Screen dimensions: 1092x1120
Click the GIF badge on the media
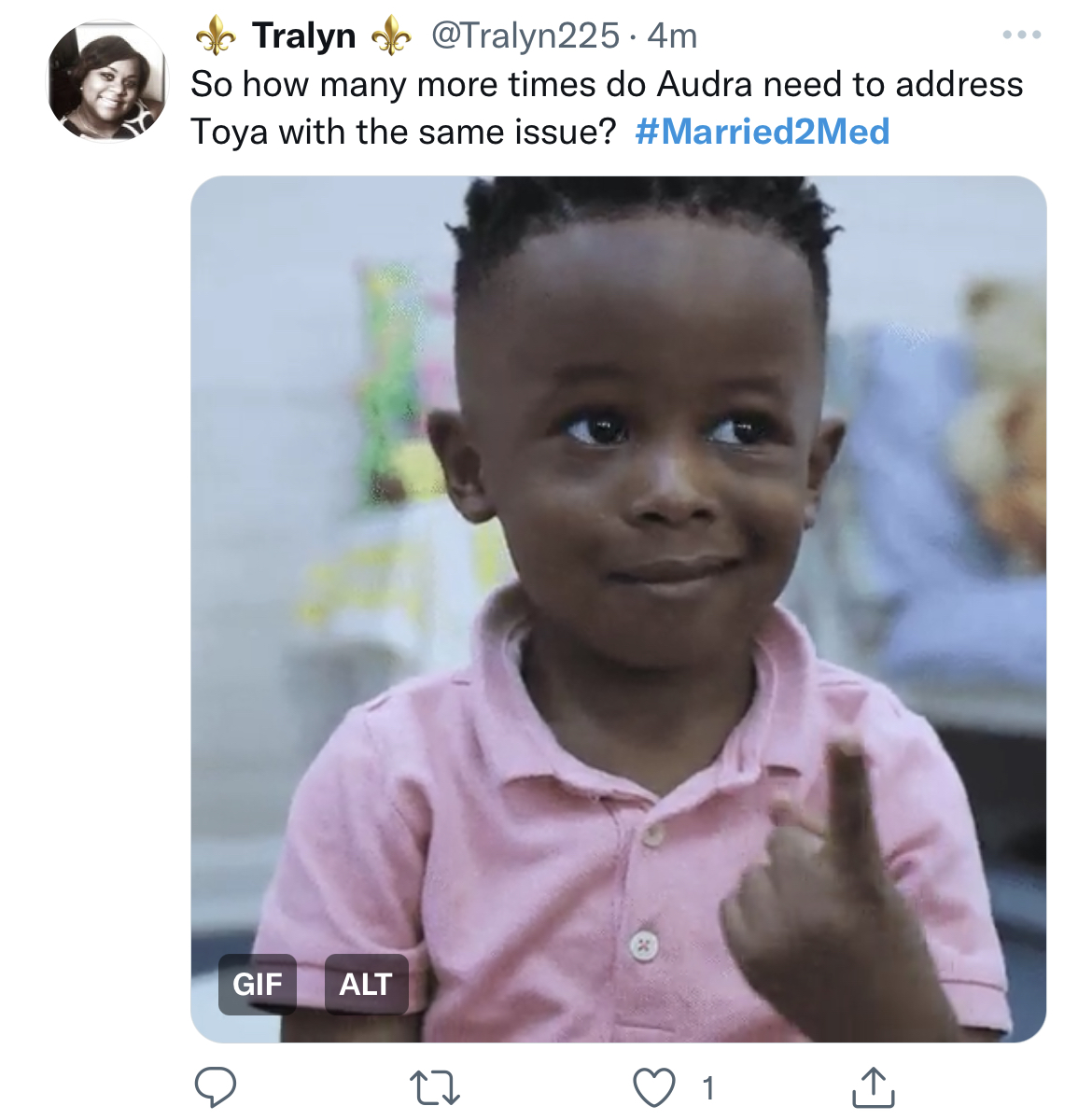(258, 984)
